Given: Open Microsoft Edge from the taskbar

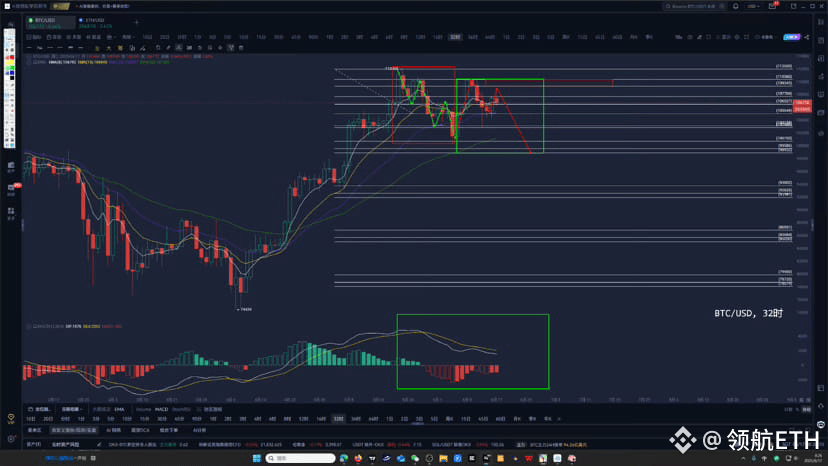Looking at the screenshot, I should click(x=344, y=458).
